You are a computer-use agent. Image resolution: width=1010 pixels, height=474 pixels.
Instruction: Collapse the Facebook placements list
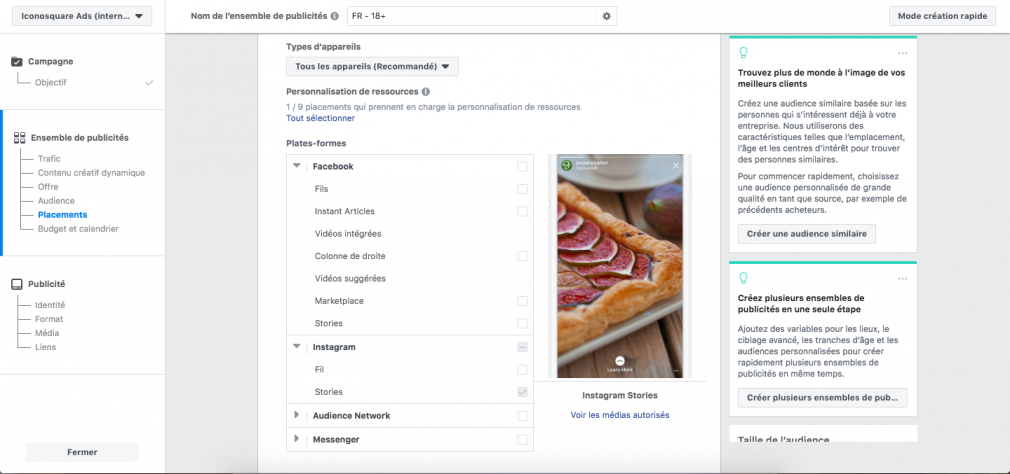pyautogui.click(x=296, y=166)
